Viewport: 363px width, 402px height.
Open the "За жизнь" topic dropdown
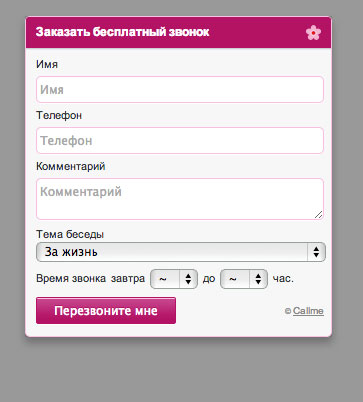(x=181, y=252)
